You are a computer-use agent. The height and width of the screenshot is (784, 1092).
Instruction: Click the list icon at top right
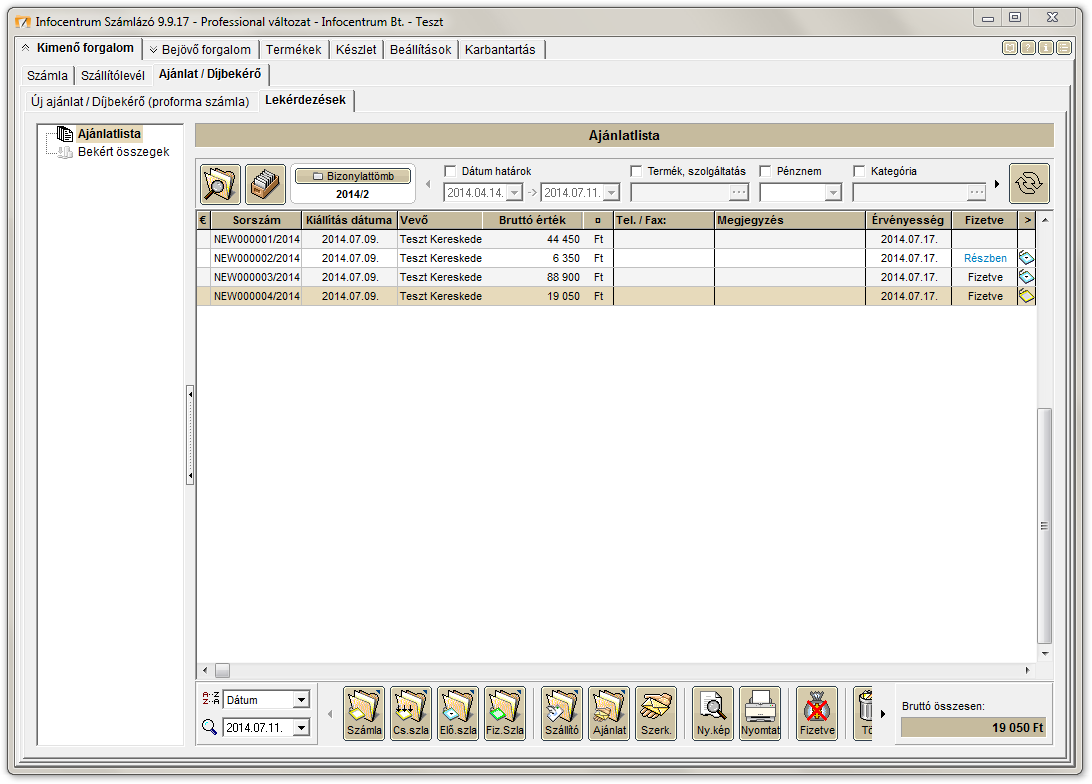coord(1063,48)
